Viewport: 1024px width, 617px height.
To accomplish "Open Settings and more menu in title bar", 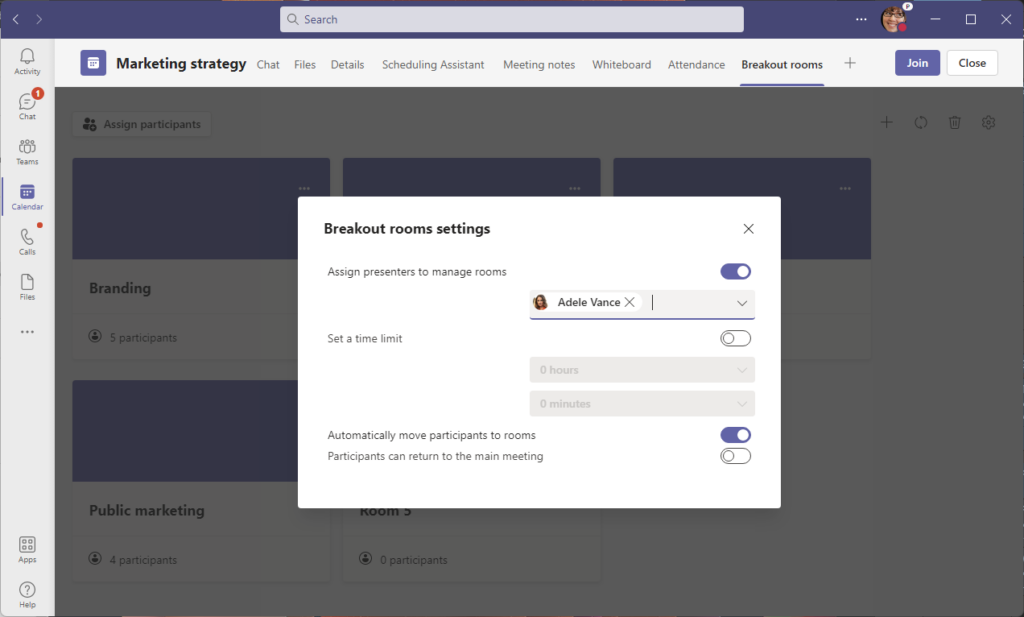I will click(x=861, y=20).
